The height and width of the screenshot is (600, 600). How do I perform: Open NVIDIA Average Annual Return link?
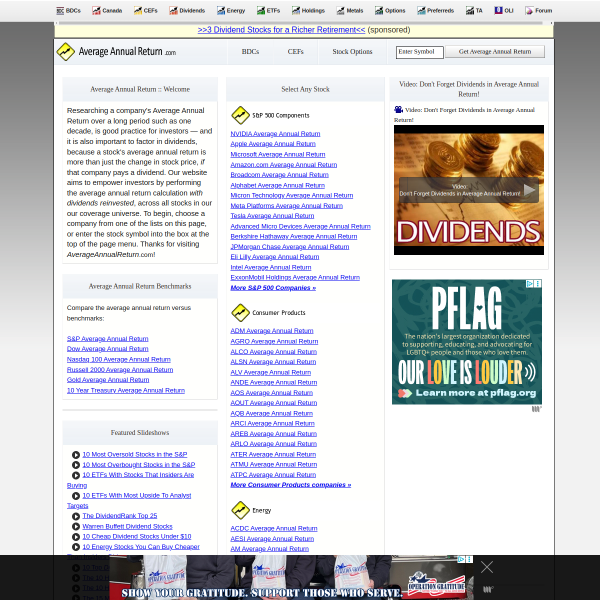coord(275,134)
